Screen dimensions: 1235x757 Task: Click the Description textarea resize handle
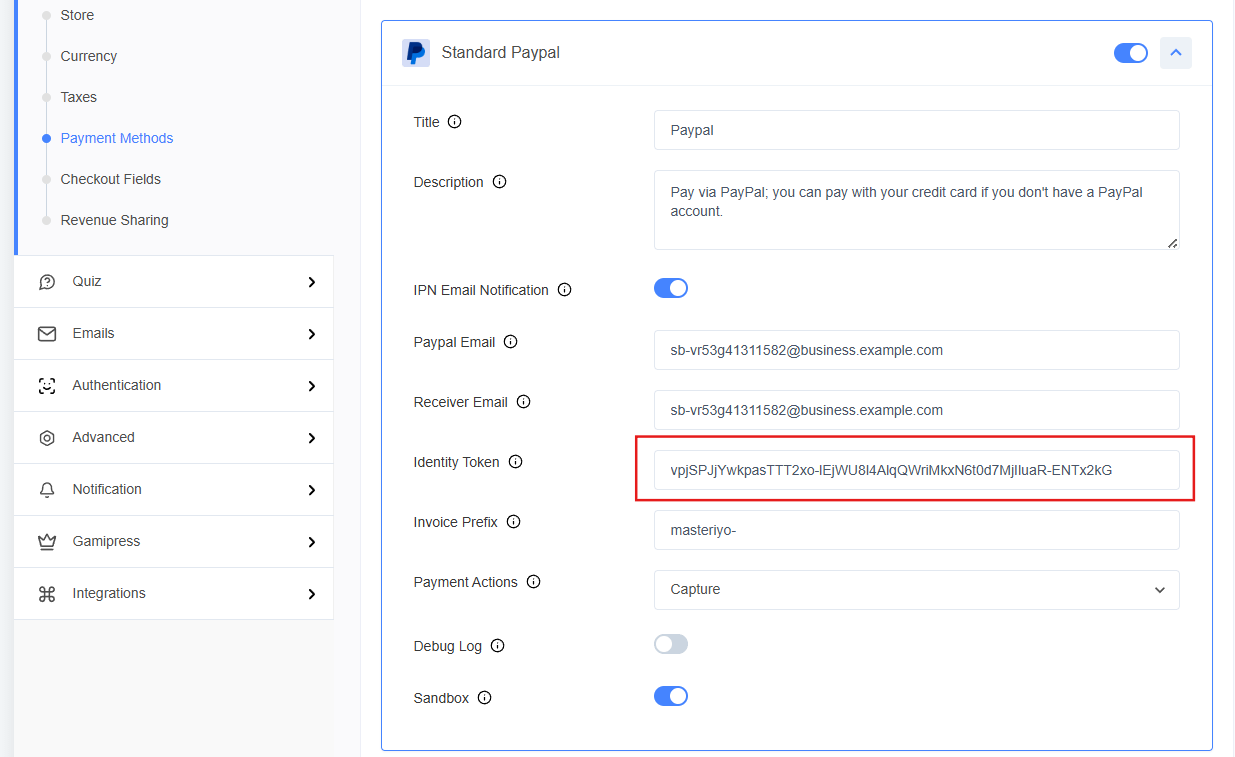click(x=1172, y=242)
